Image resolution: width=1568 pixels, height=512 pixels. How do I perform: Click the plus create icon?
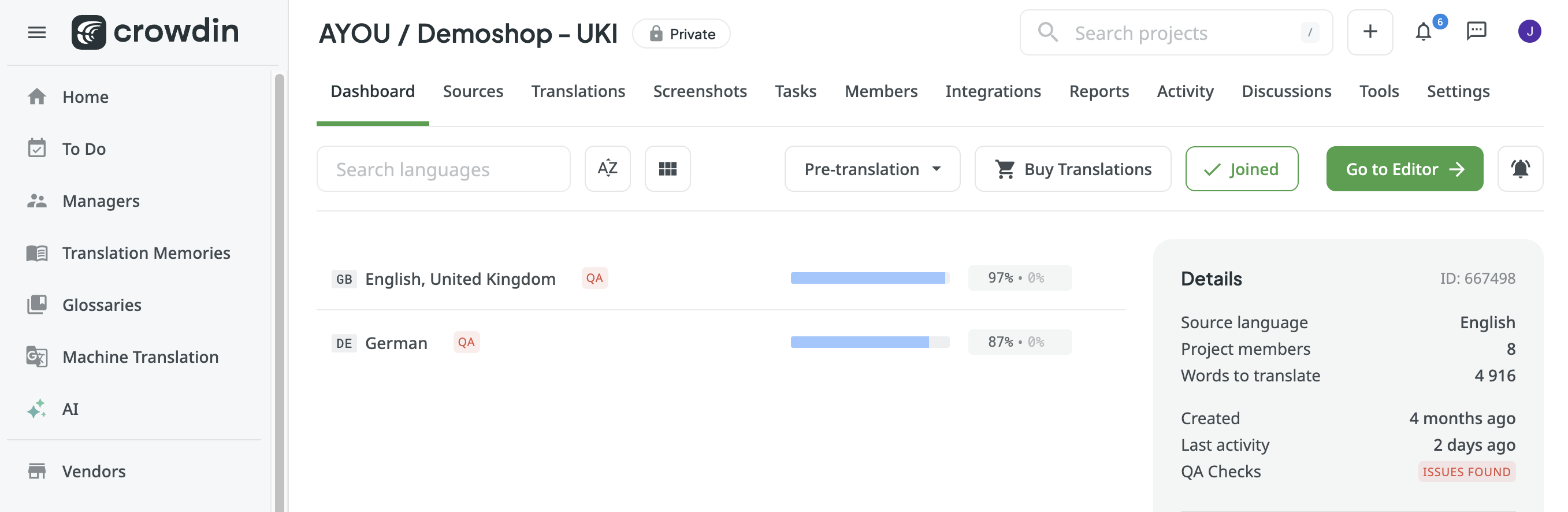click(1370, 32)
